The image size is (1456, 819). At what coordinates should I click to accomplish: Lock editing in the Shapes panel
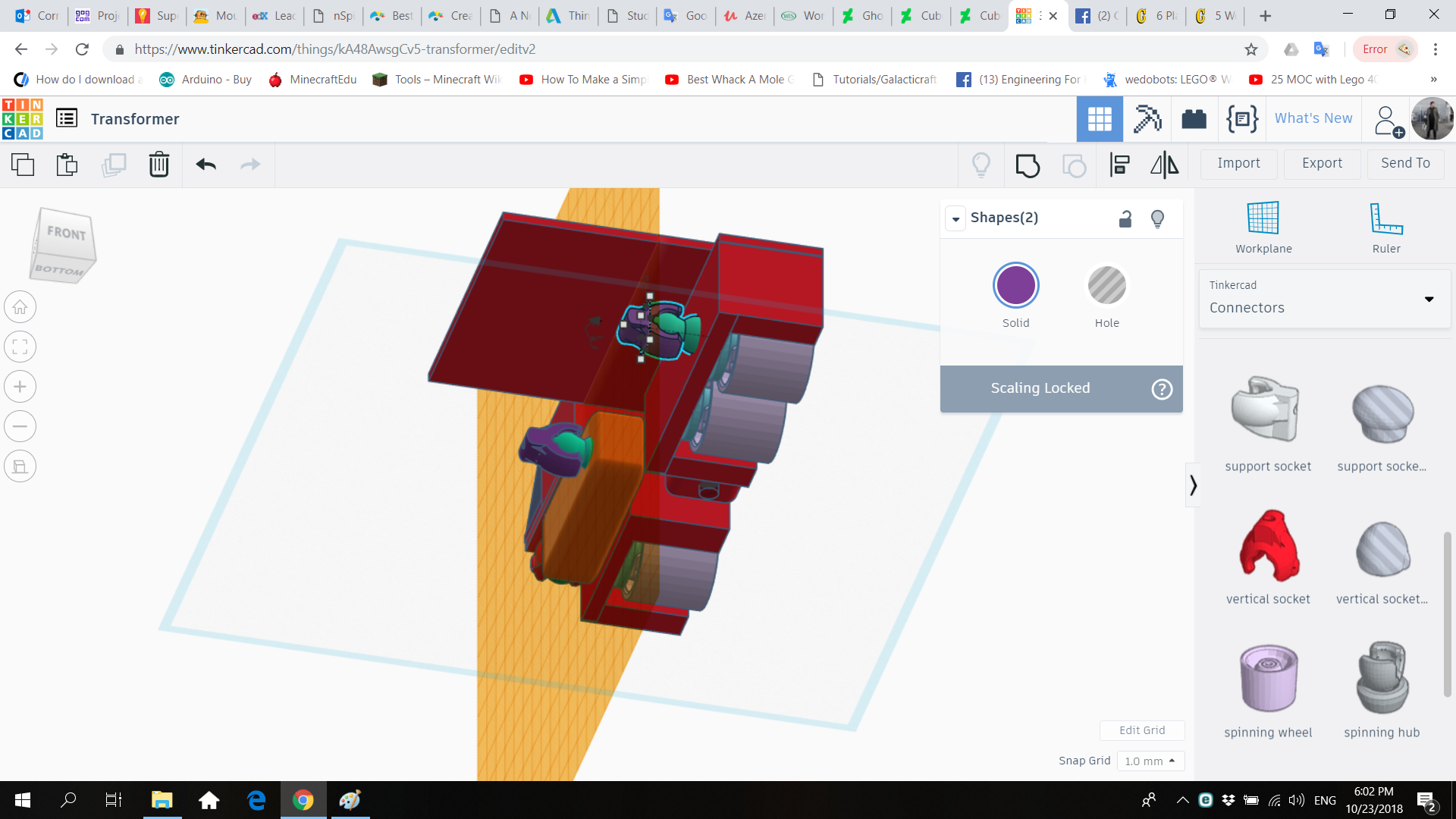coord(1125,218)
